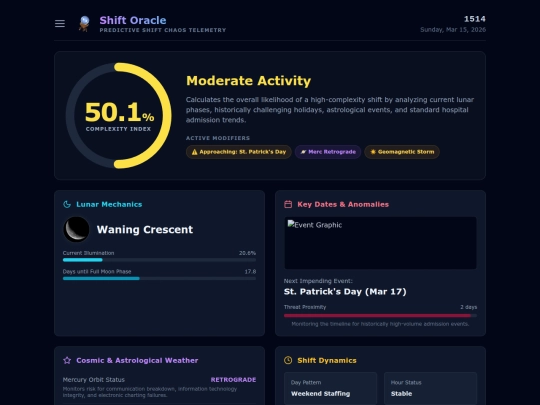This screenshot has height=405, width=540.
Task: Select the Approaching: St. Patrick's Day modifier
Action: (239, 152)
